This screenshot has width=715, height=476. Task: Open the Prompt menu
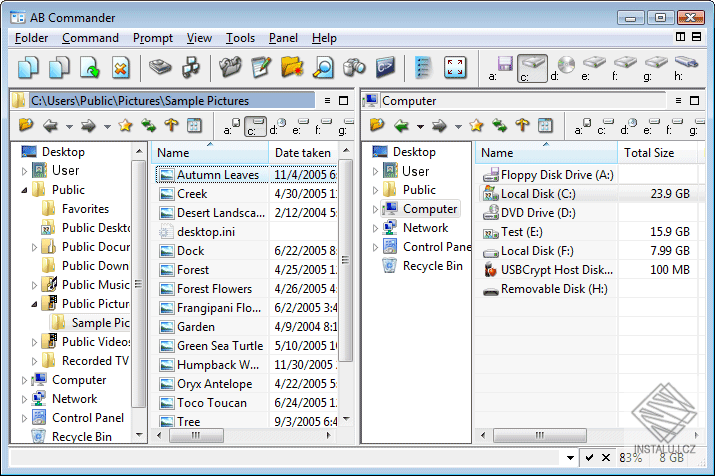153,38
